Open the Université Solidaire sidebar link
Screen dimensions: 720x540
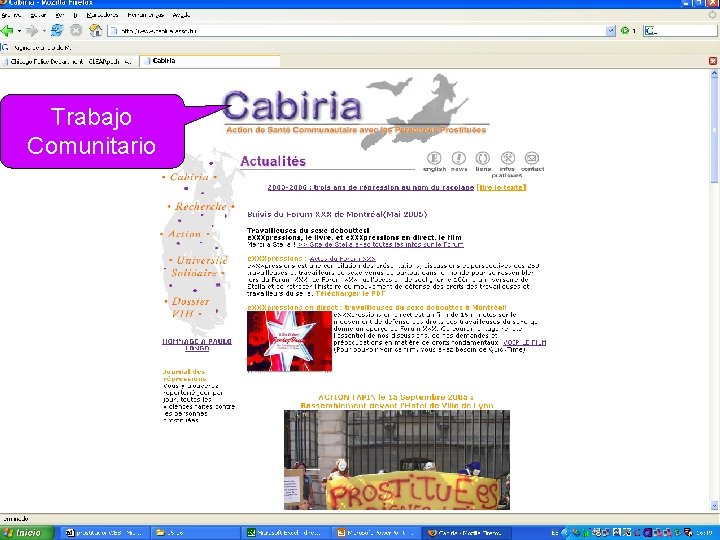[198, 266]
